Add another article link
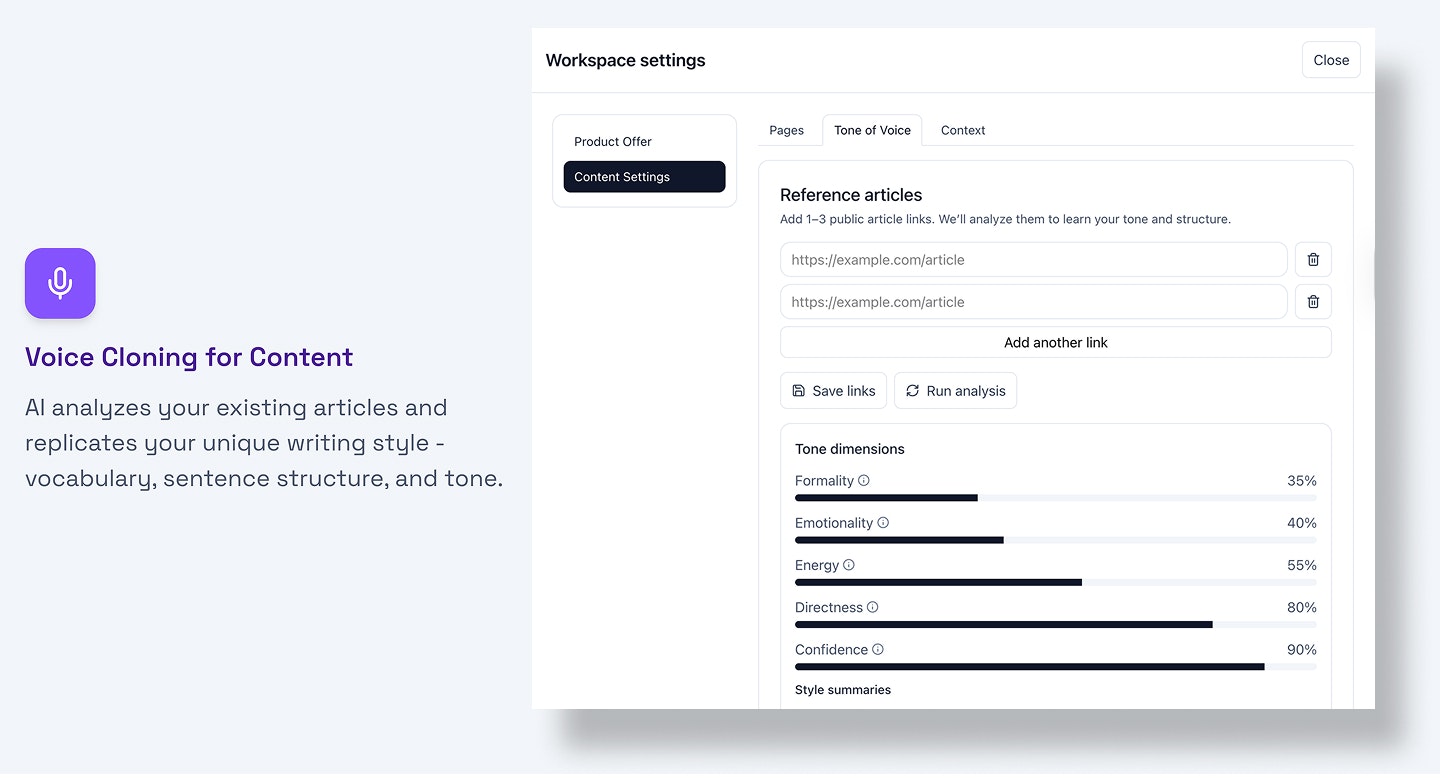The width and height of the screenshot is (1440, 779). pos(1055,342)
